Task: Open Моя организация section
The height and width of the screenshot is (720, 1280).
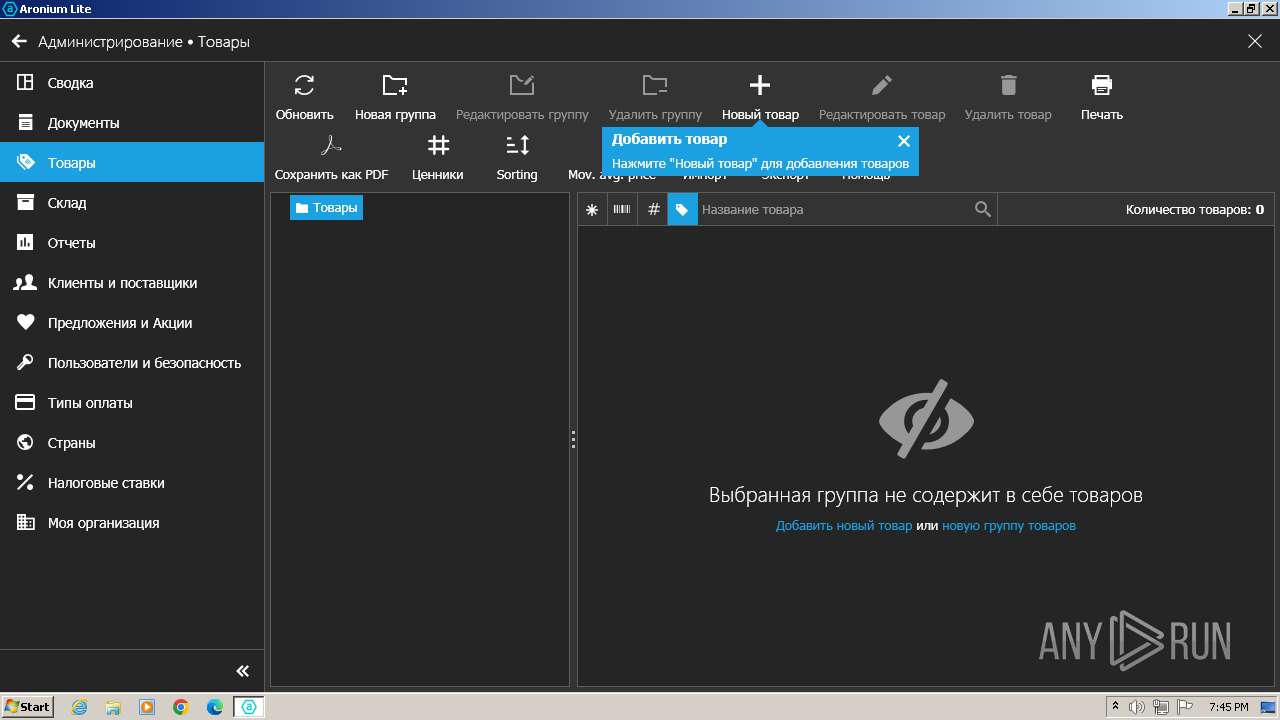Action: pyautogui.click(x=132, y=523)
